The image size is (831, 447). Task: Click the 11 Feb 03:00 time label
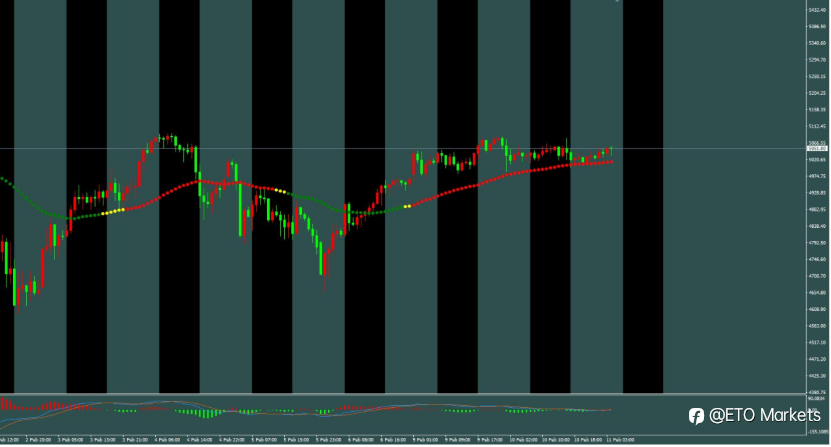[620, 440]
